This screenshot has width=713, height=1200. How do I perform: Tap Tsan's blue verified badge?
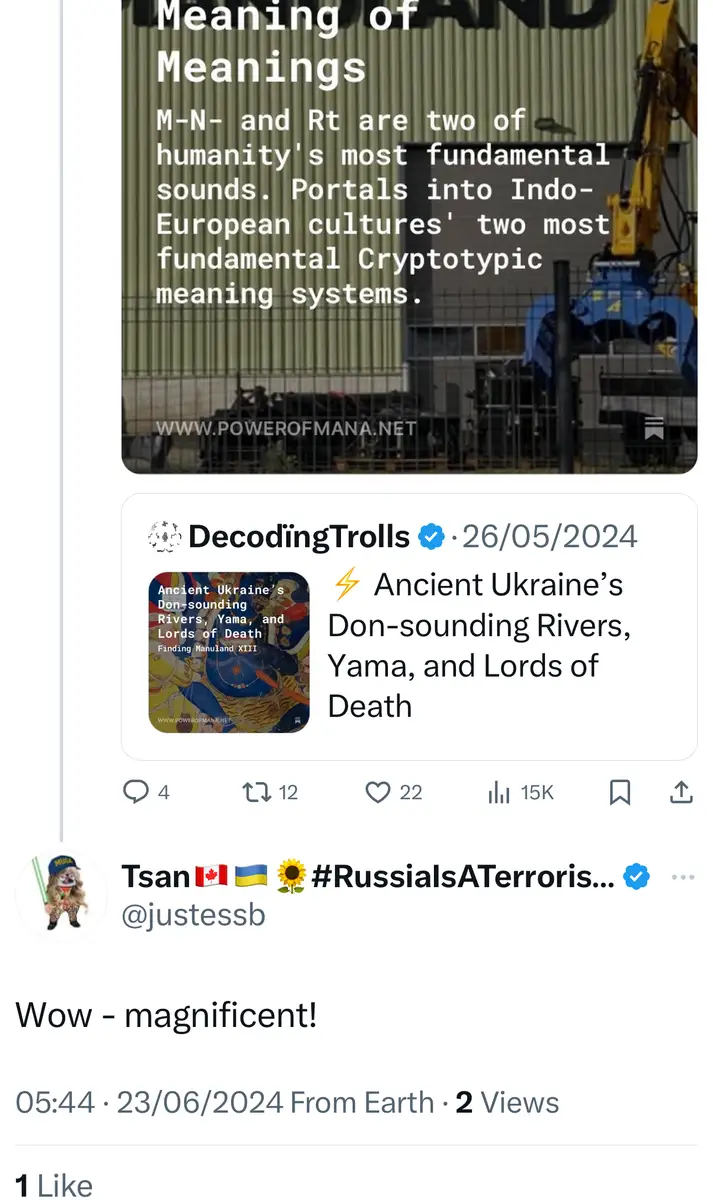(x=636, y=877)
